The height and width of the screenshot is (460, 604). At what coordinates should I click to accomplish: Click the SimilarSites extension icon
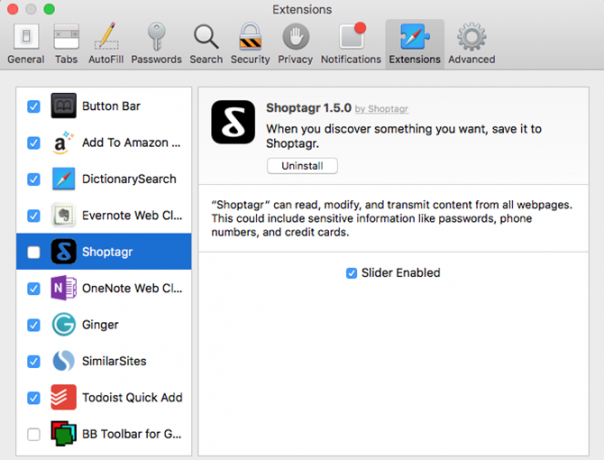pos(64,361)
